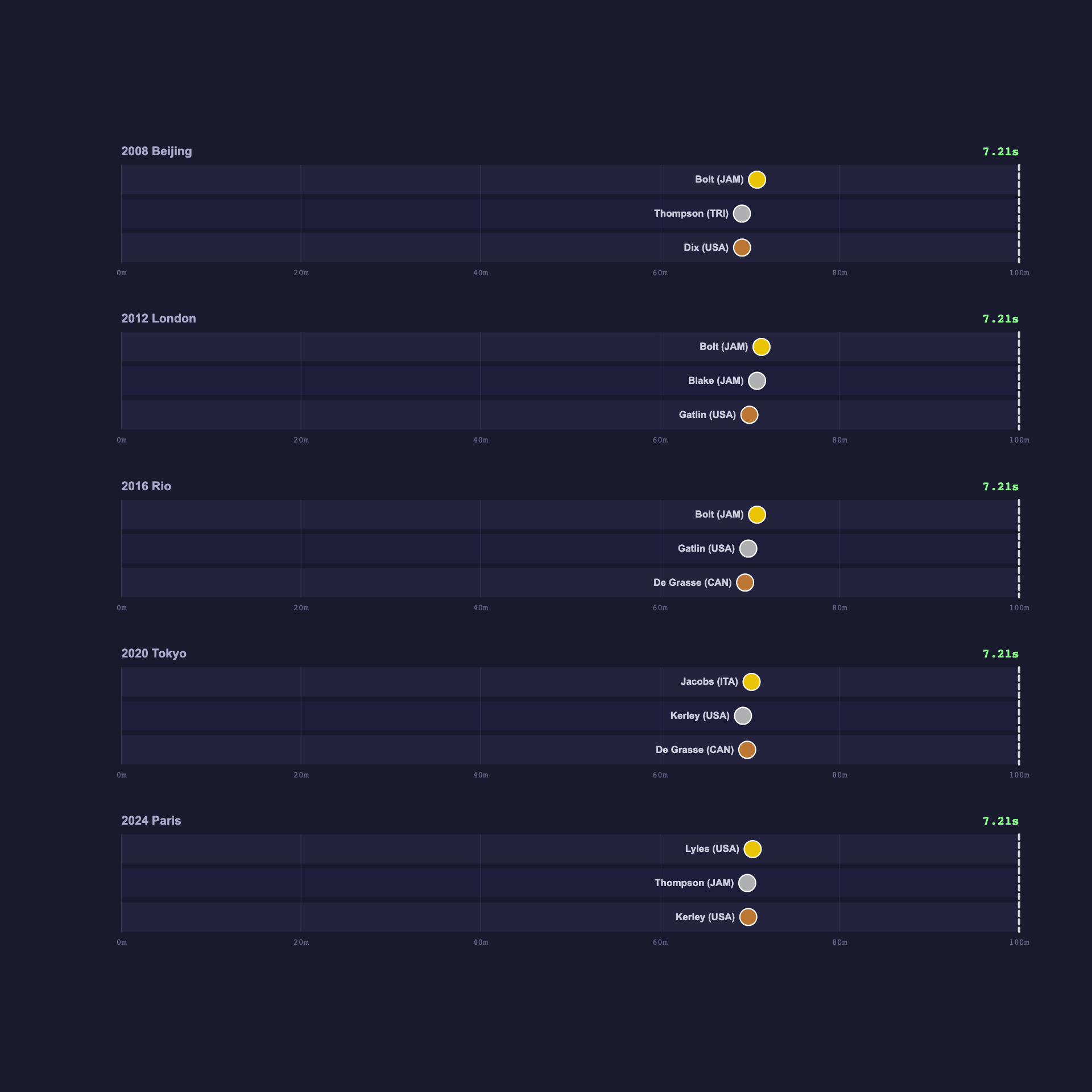Click the Gatlin (USA) label in 2016 Rio
The width and height of the screenshot is (1092, 1092).
pyautogui.click(x=706, y=549)
